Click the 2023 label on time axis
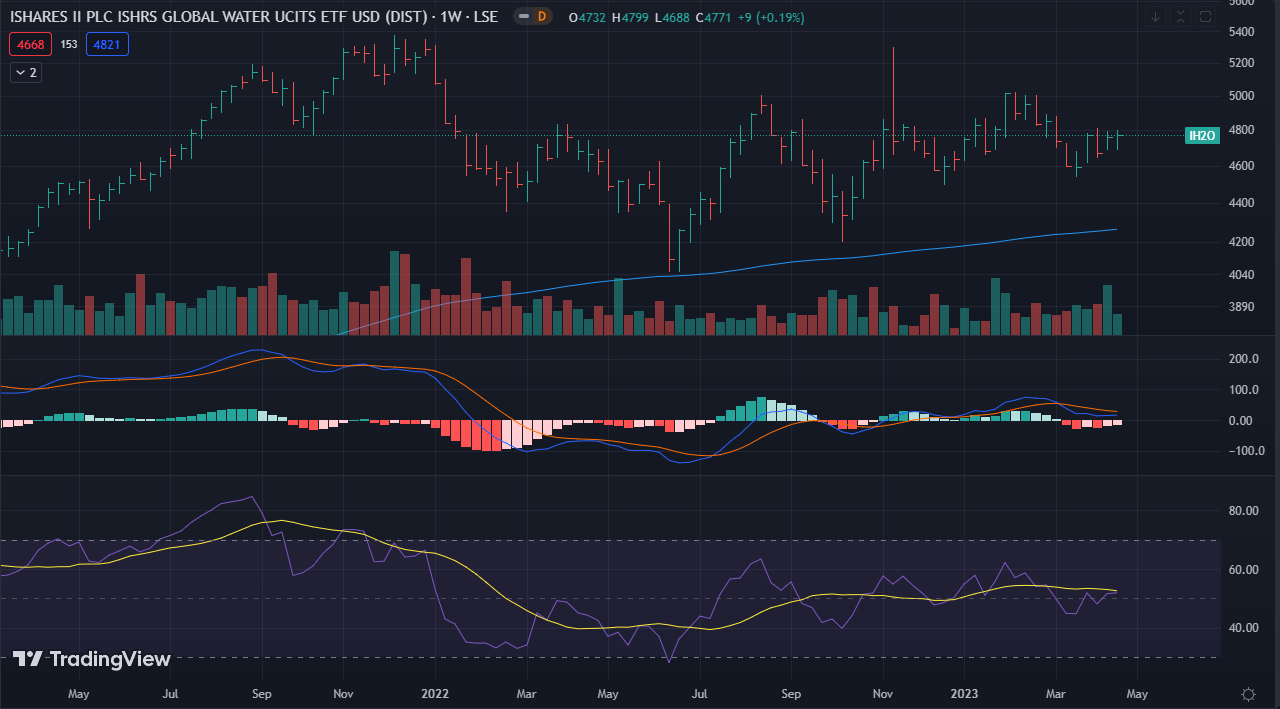This screenshot has height=709, width=1280. (x=964, y=693)
